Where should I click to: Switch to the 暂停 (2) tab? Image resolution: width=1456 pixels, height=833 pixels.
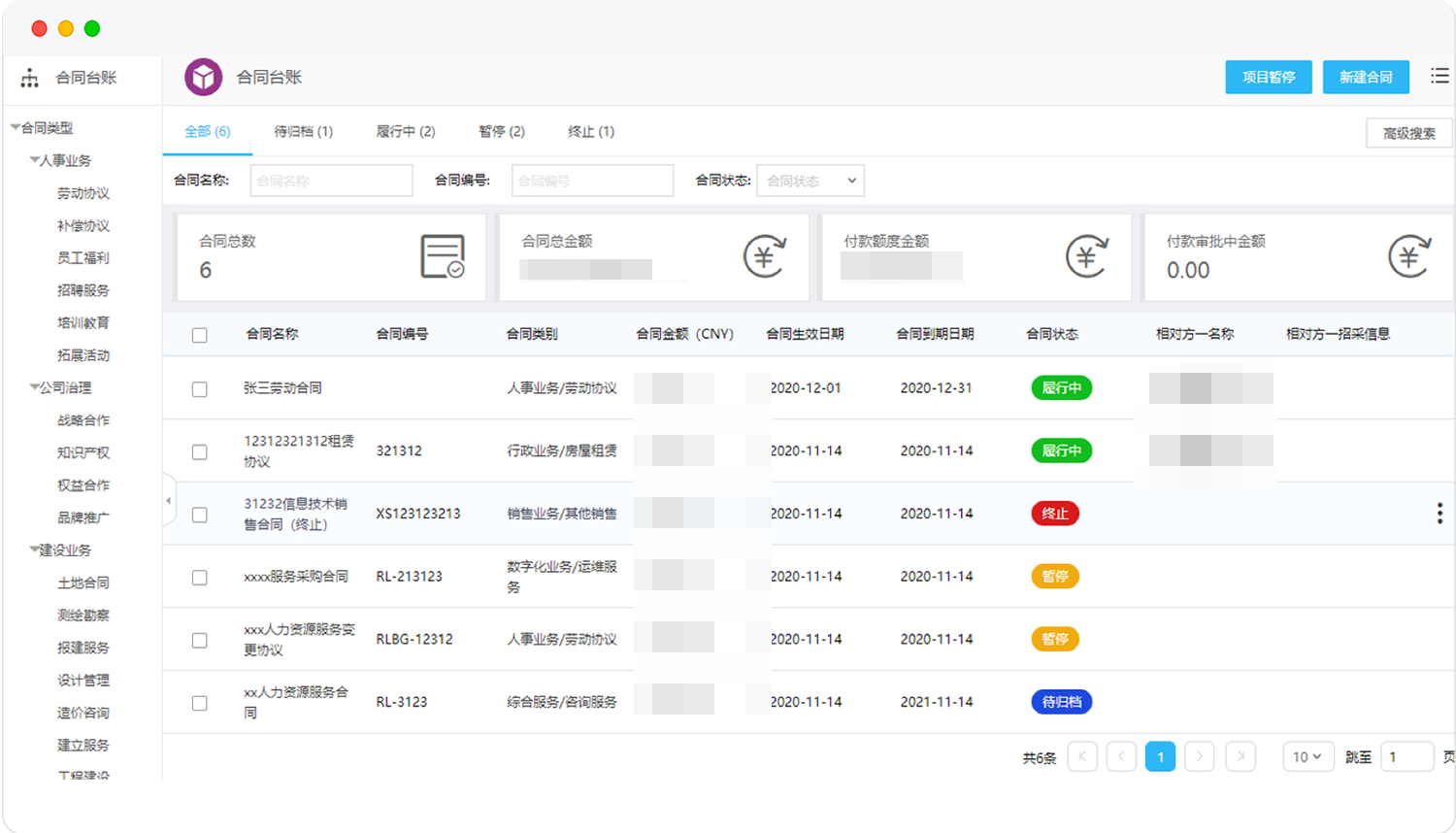coord(501,131)
